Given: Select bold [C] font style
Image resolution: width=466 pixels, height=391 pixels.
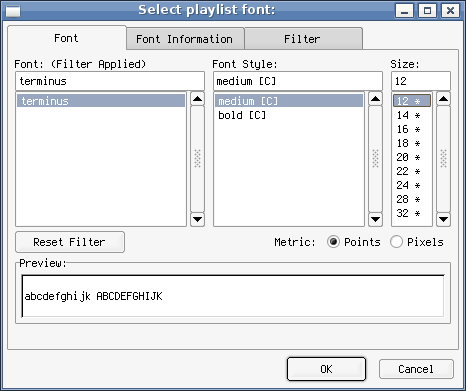Looking at the screenshot, I should tap(289, 115).
